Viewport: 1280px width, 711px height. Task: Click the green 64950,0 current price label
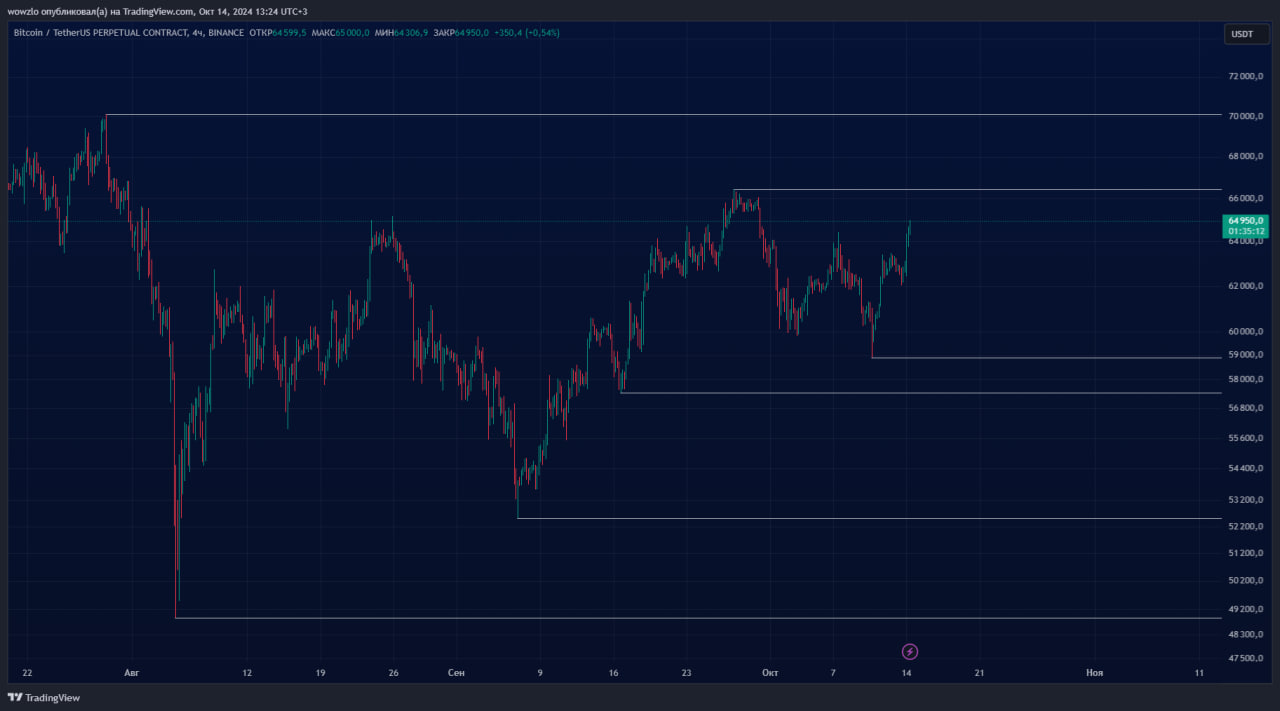pyautogui.click(x=1246, y=225)
